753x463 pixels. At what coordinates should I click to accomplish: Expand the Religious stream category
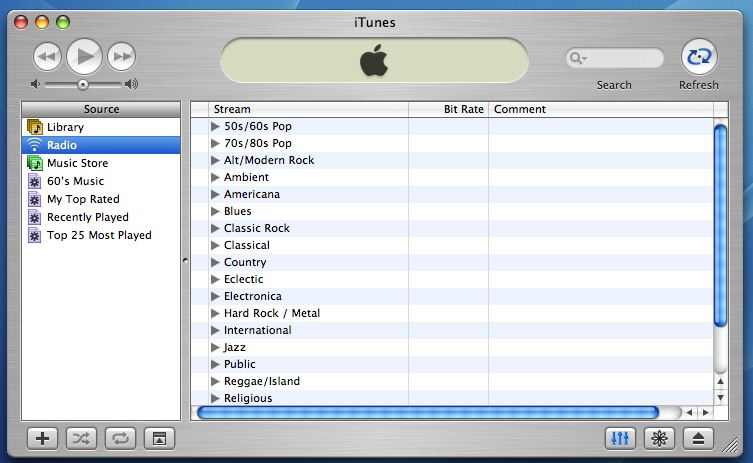pos(215,398)
